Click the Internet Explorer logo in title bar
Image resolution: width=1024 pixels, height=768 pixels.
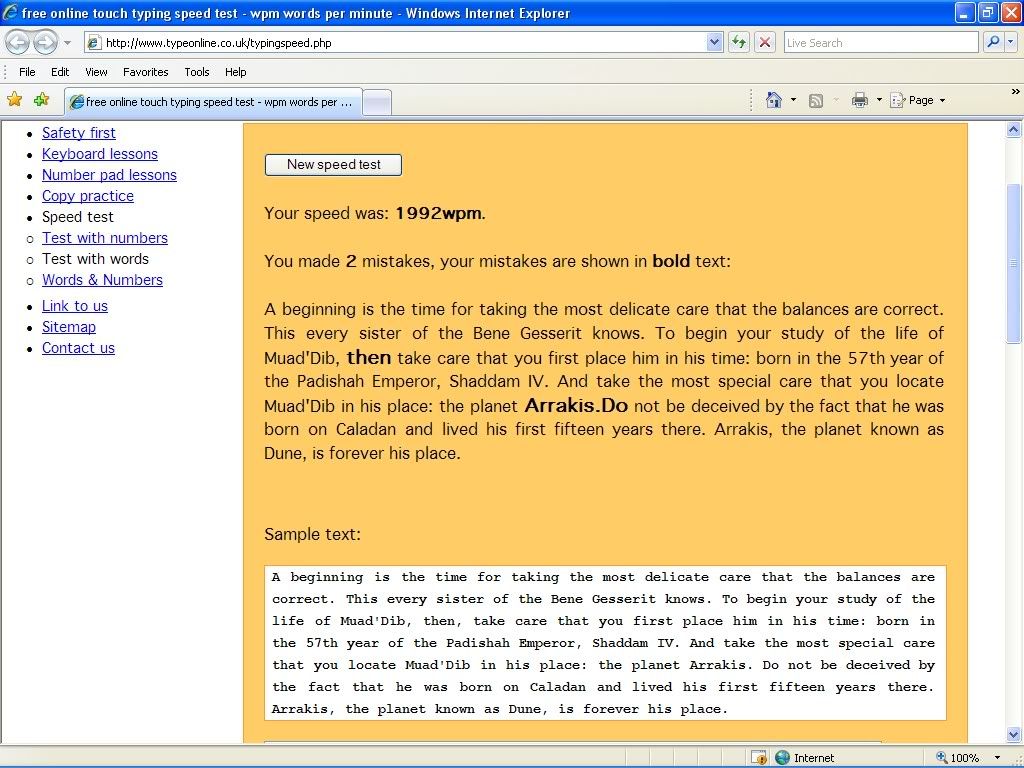coord(10,13)
